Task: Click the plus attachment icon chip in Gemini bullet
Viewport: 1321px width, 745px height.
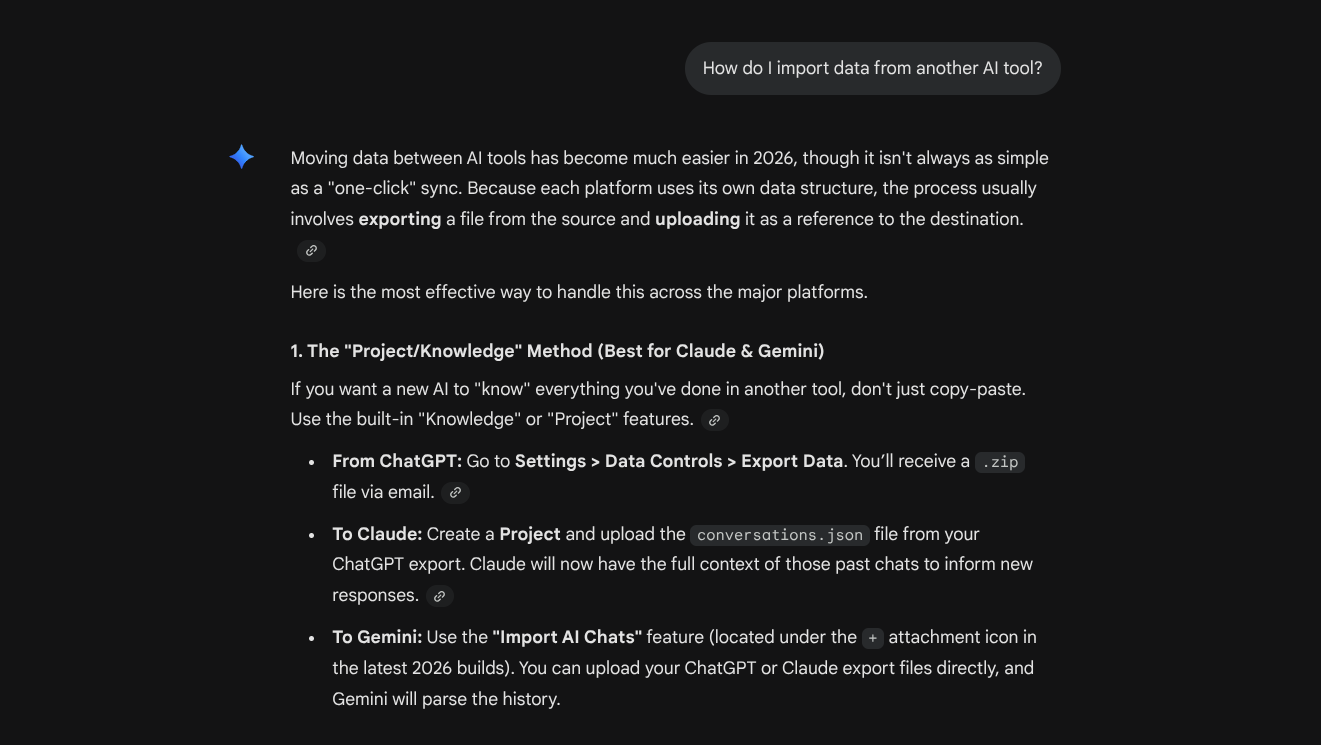Action: tap(872, 638)
